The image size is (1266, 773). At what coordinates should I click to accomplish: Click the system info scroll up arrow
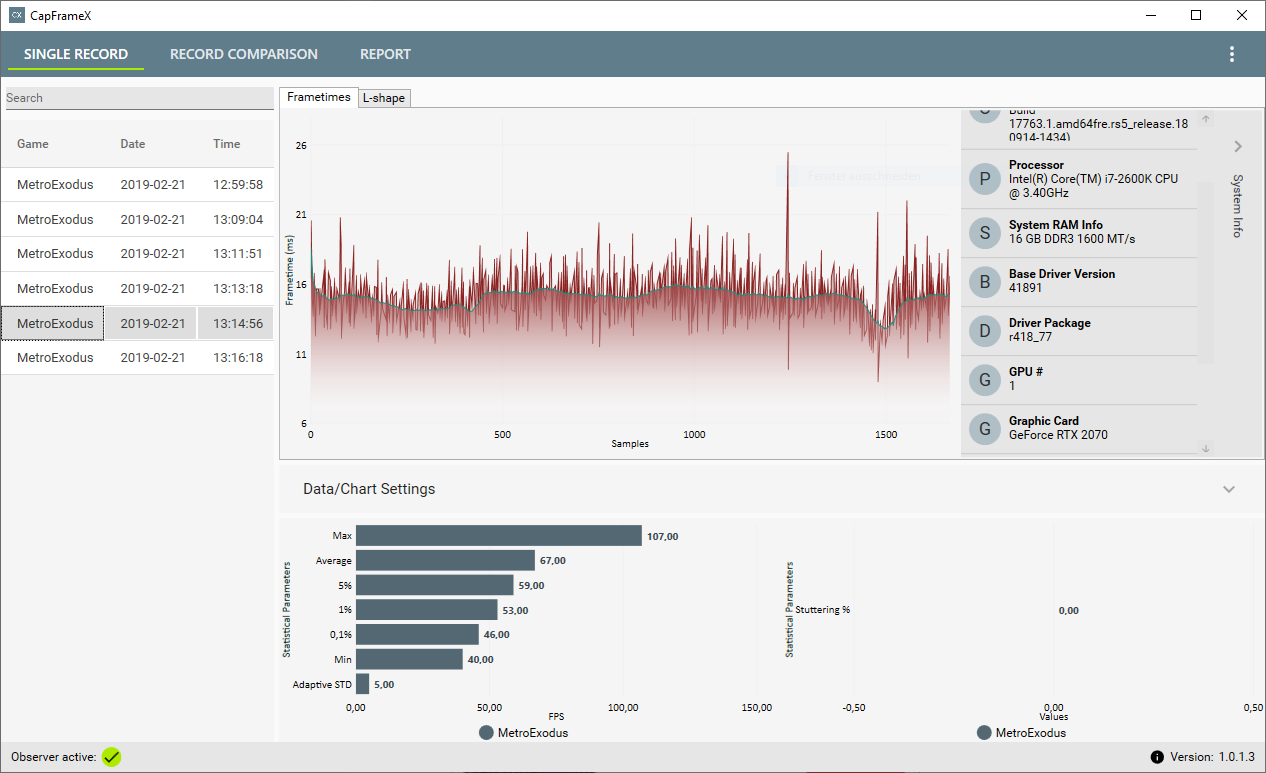click(x=1205, y=119)
